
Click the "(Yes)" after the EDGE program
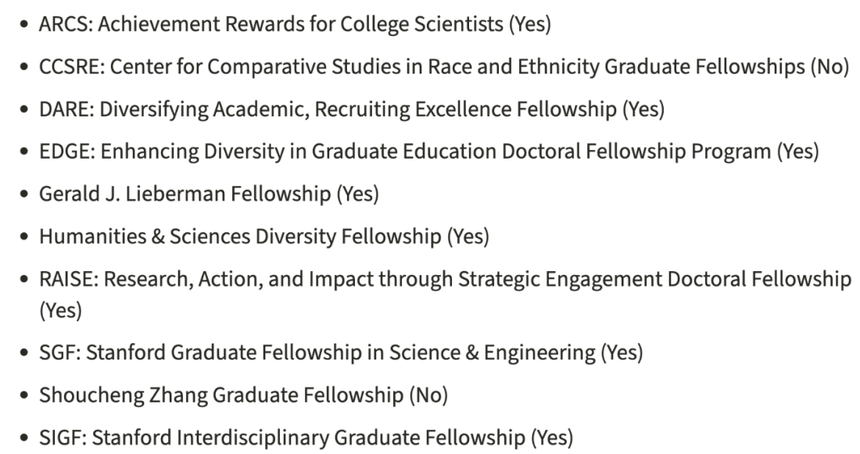798,152
